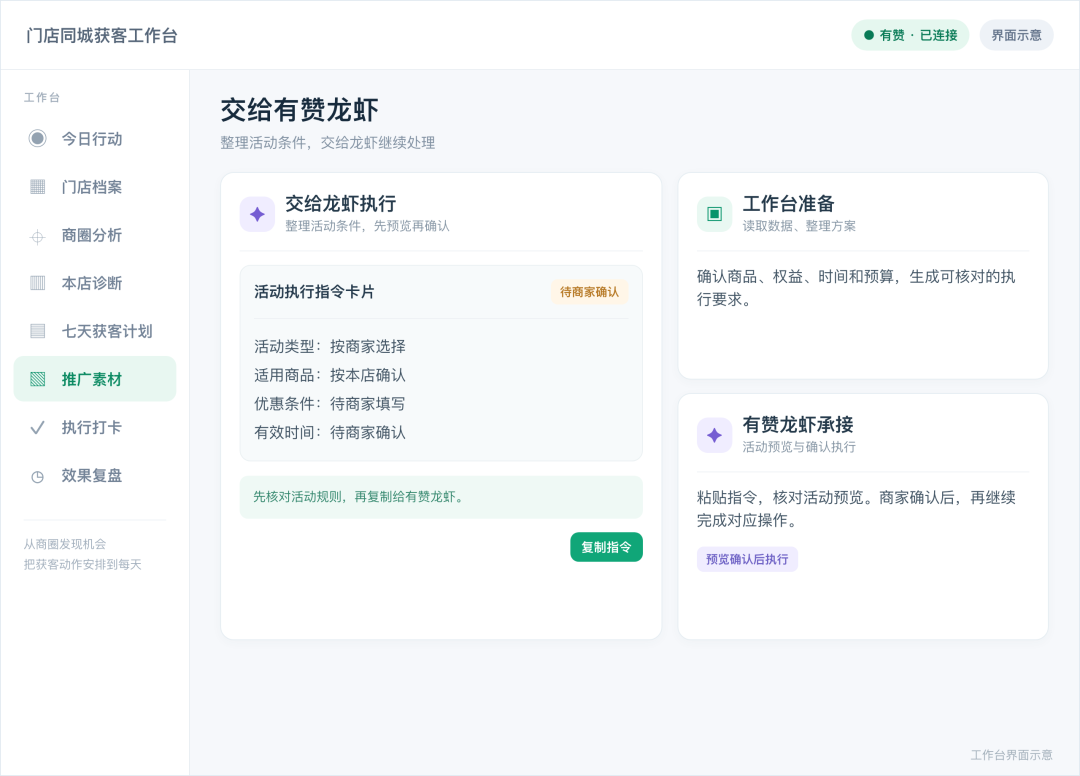The image size is (1080, 776).
Task: Open 执行打卡 in the sidebar
Action: tap(95, 428)
